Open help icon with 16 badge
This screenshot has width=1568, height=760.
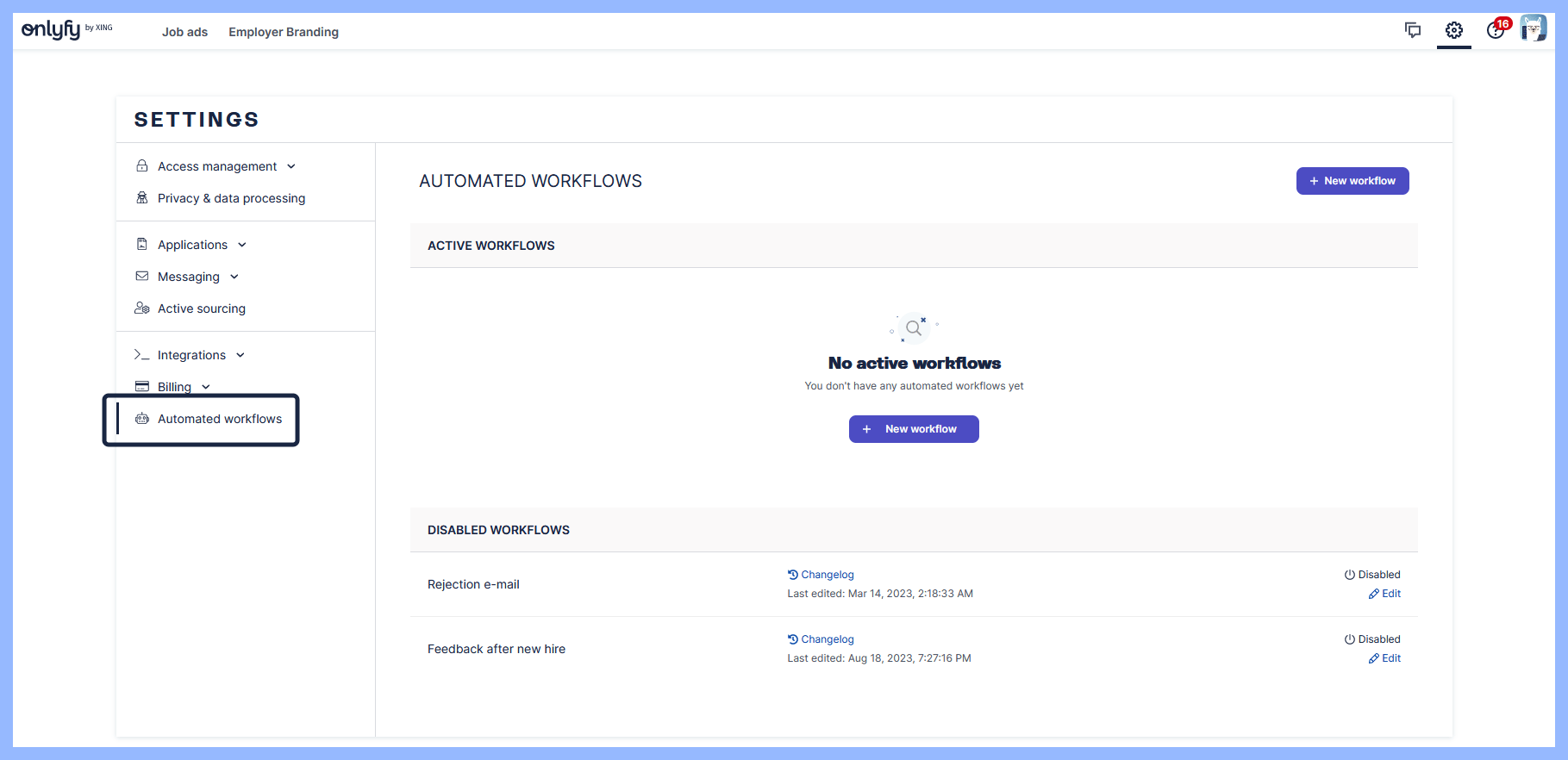(x=1497, y=29)
